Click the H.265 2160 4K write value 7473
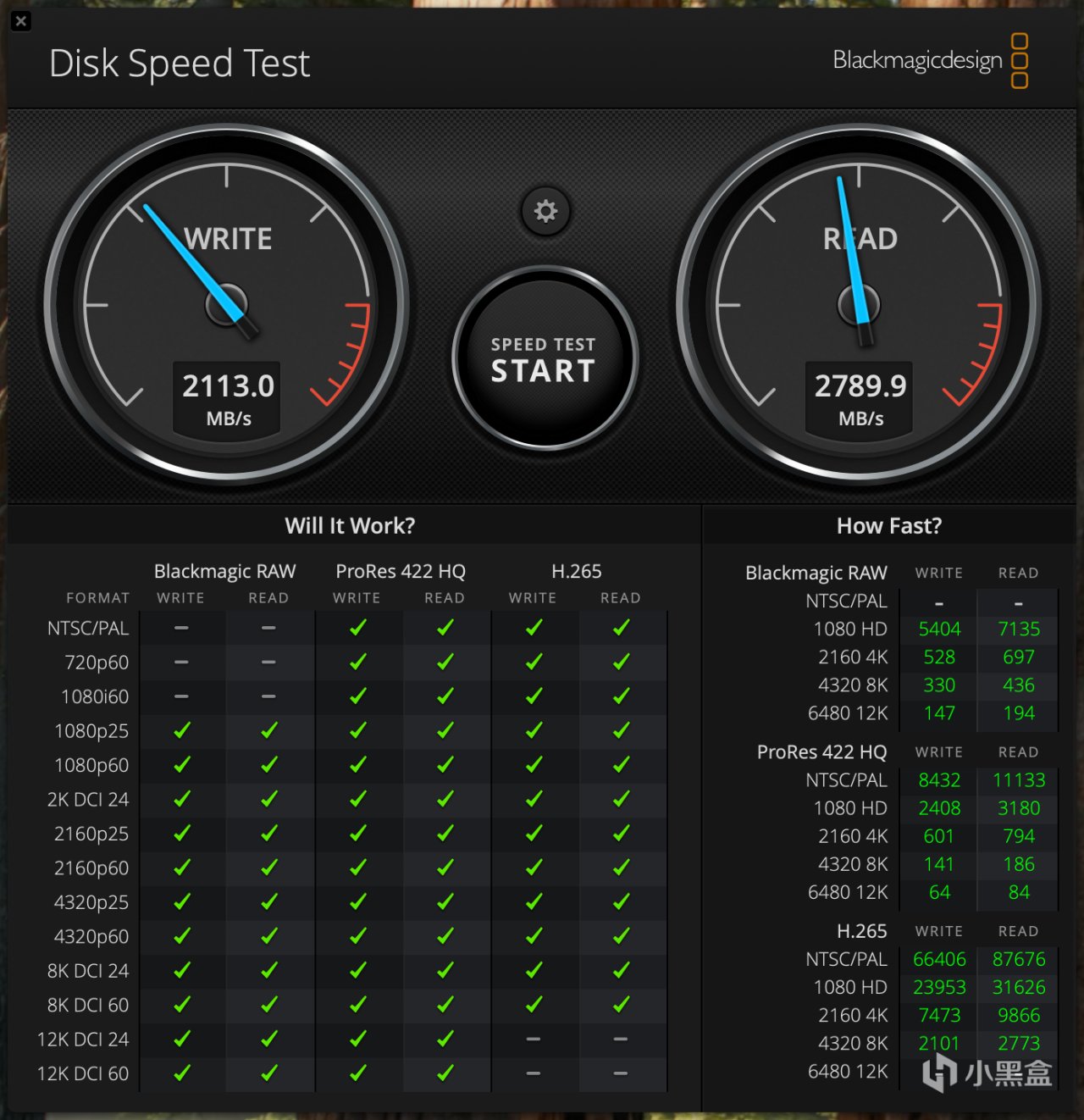This screenshot has width=1084, height=1120. click(x=939, y=1014)
